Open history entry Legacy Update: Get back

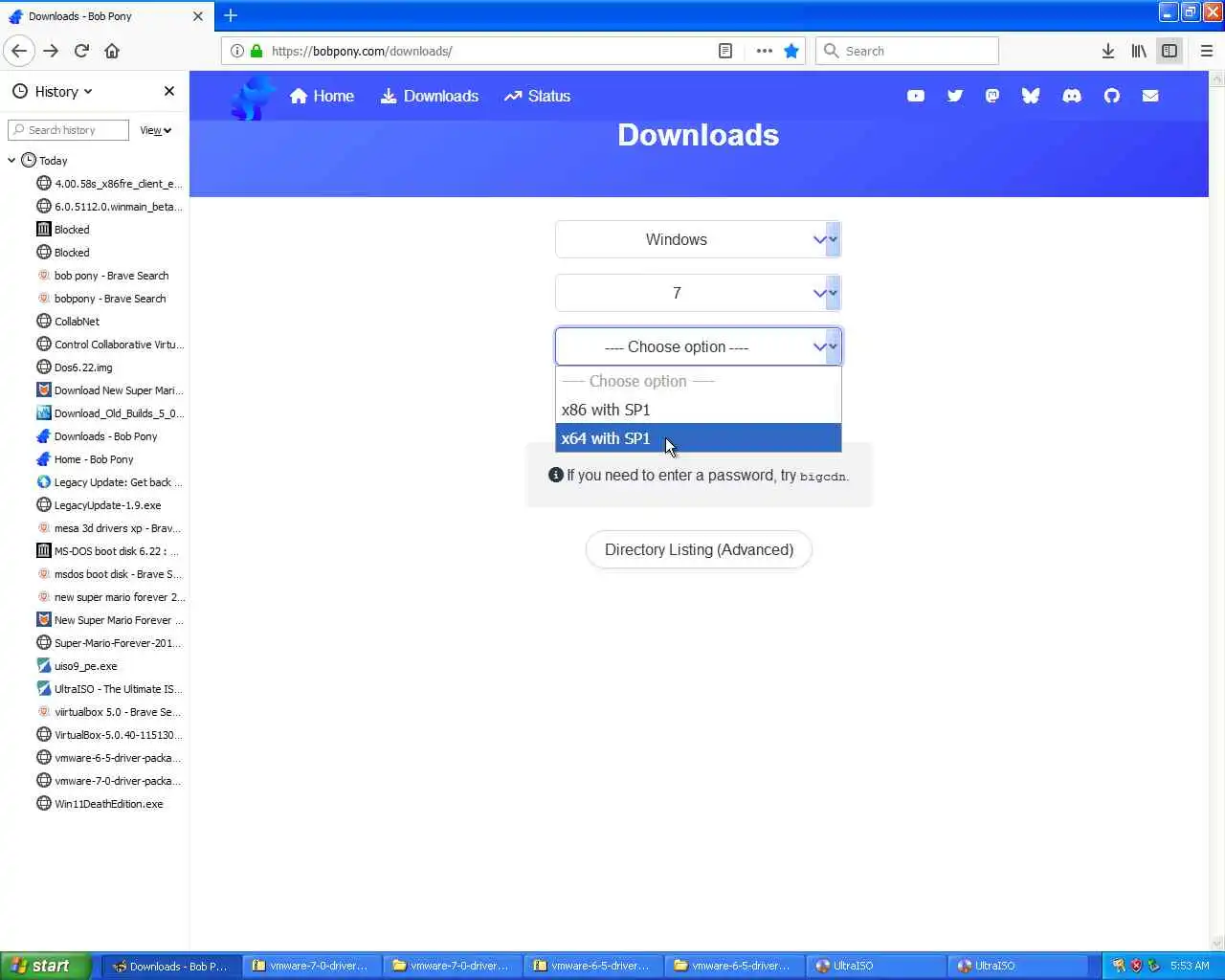coord(109,482)
